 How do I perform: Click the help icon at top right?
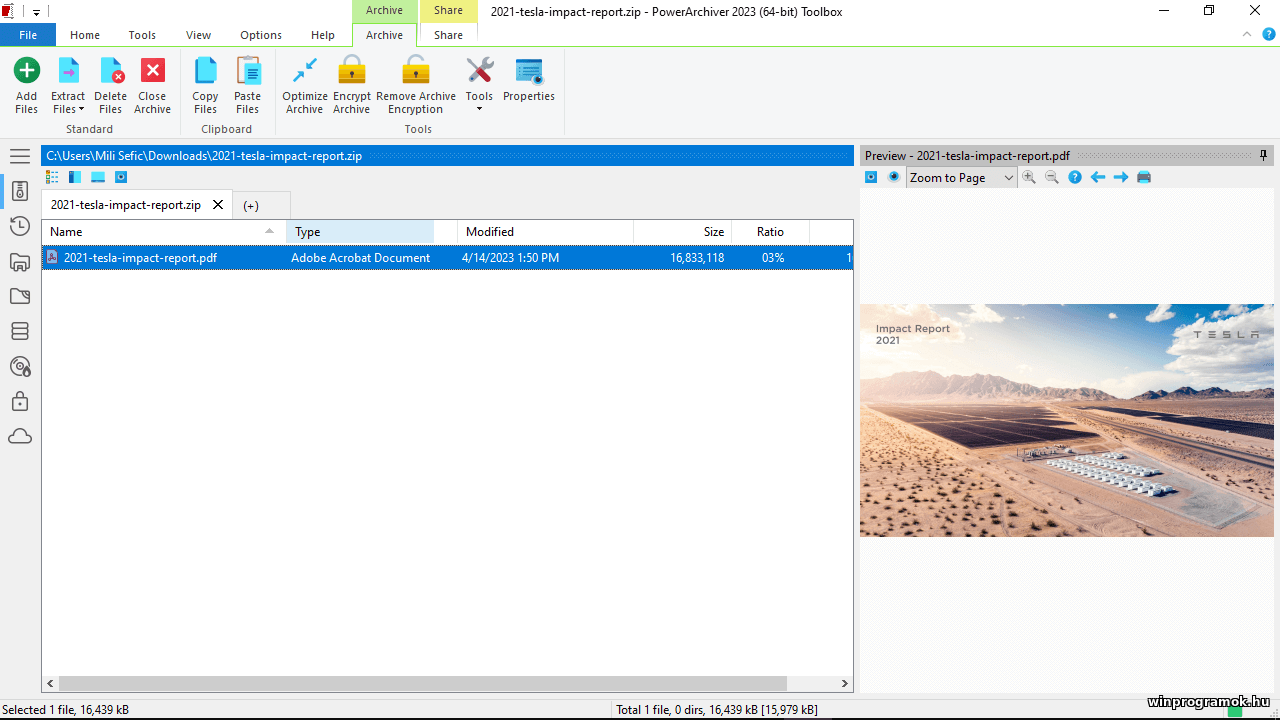click(x=1268, y=34)
